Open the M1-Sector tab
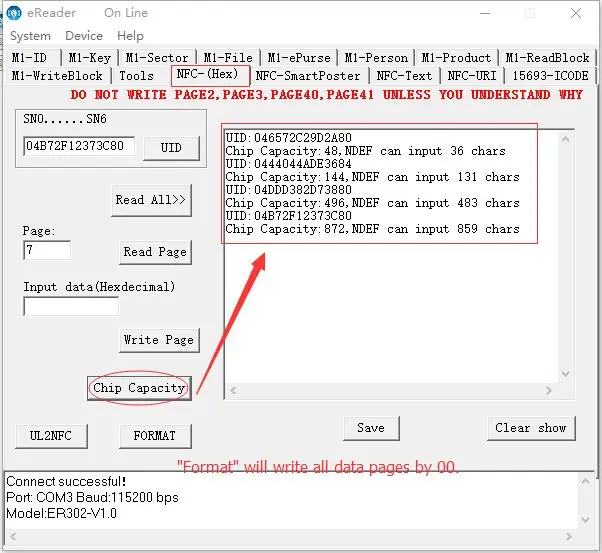Image resolution: width=602 pixels, height=553 pixels. click(x=157, y=58)
